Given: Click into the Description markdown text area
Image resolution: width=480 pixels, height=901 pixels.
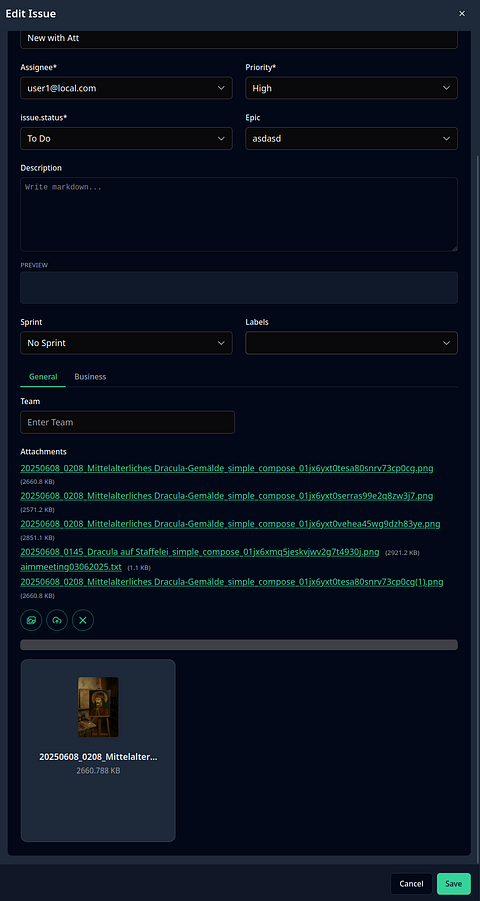Looking at the screenshot, I should [x=239, y=214].
